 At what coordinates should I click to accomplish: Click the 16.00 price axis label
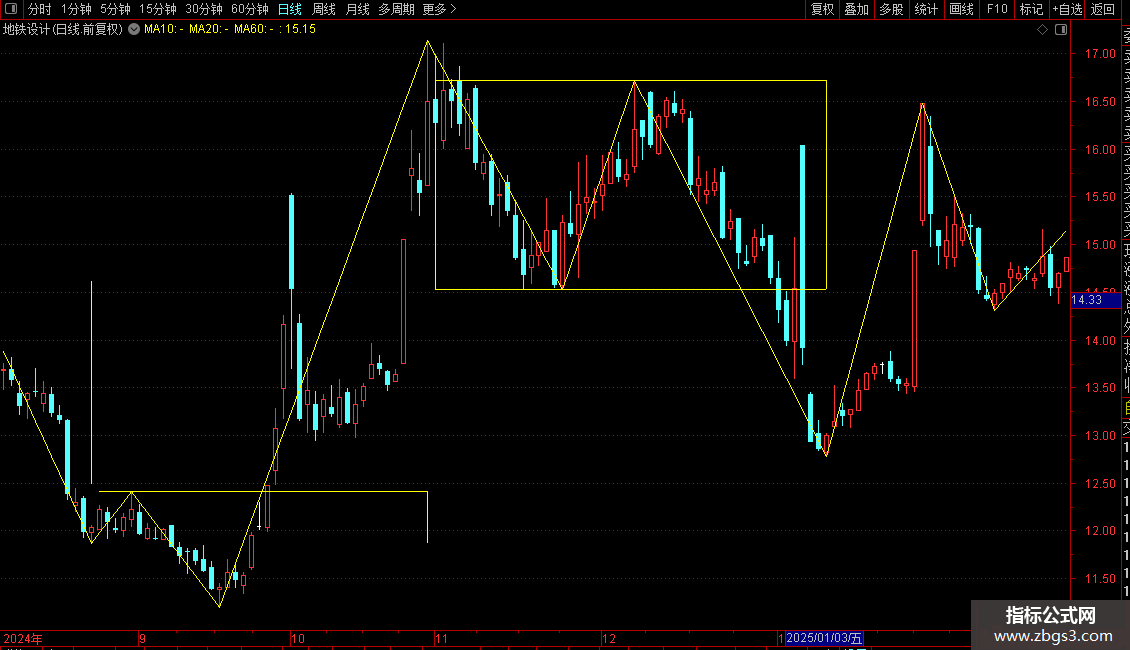click(x=1100, y=149)
